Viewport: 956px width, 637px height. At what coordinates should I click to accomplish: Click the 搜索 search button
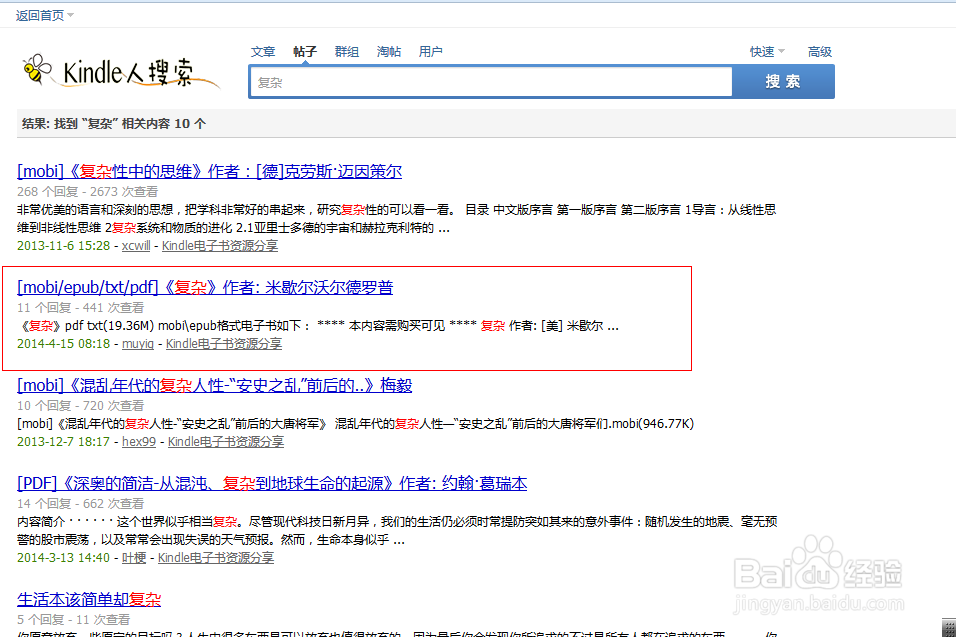[784, 81]
